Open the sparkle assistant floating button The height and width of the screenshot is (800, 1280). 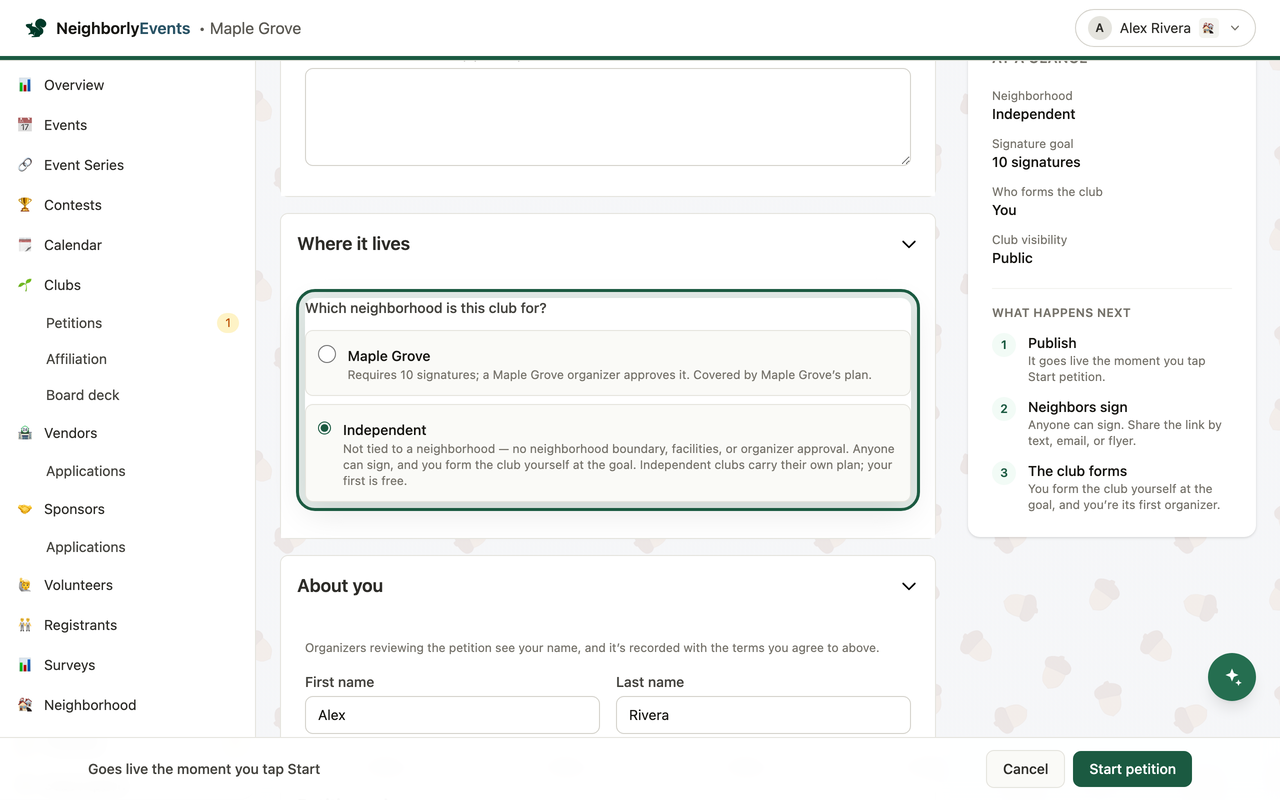(1232, 677)
